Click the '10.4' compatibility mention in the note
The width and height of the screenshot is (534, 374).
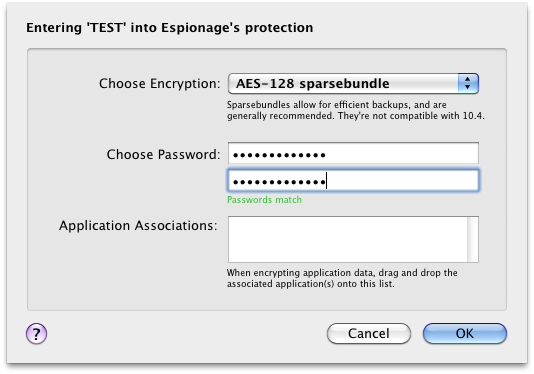pyautogui.click(x=472, y=116)
